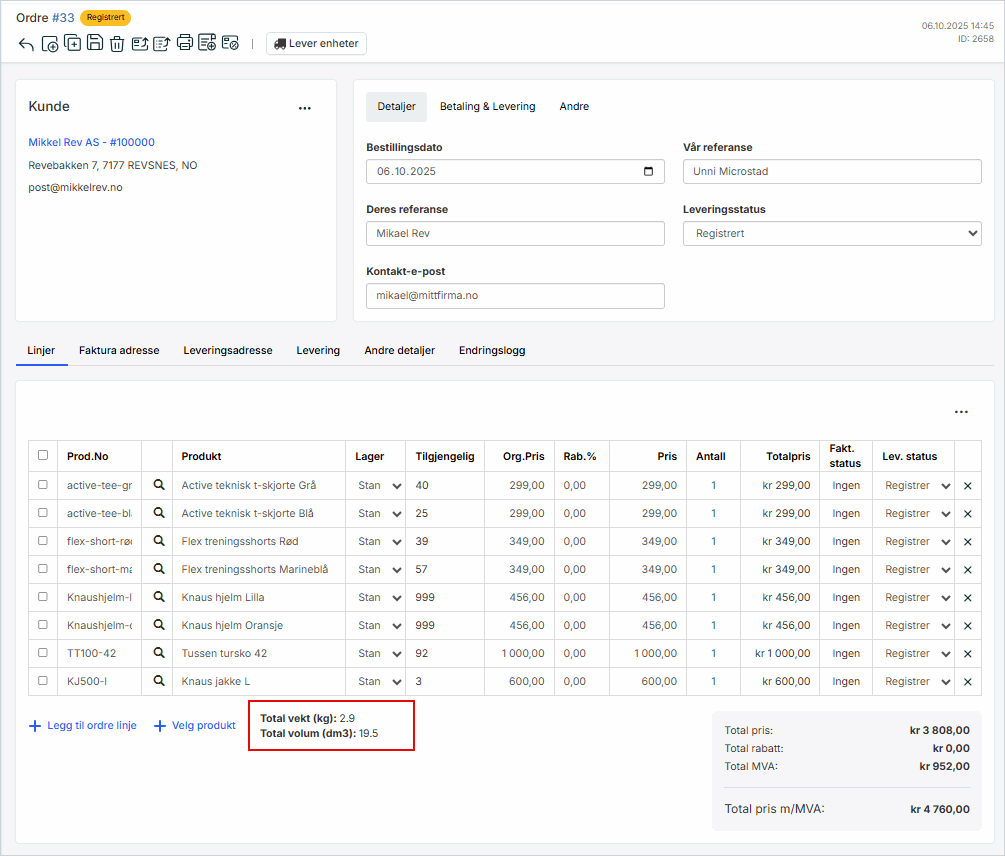This screenshot has width=1005, height=856.
Task: Check the Active teknisk t-skjorte Grå row
Action: click(x=42, y=484)
